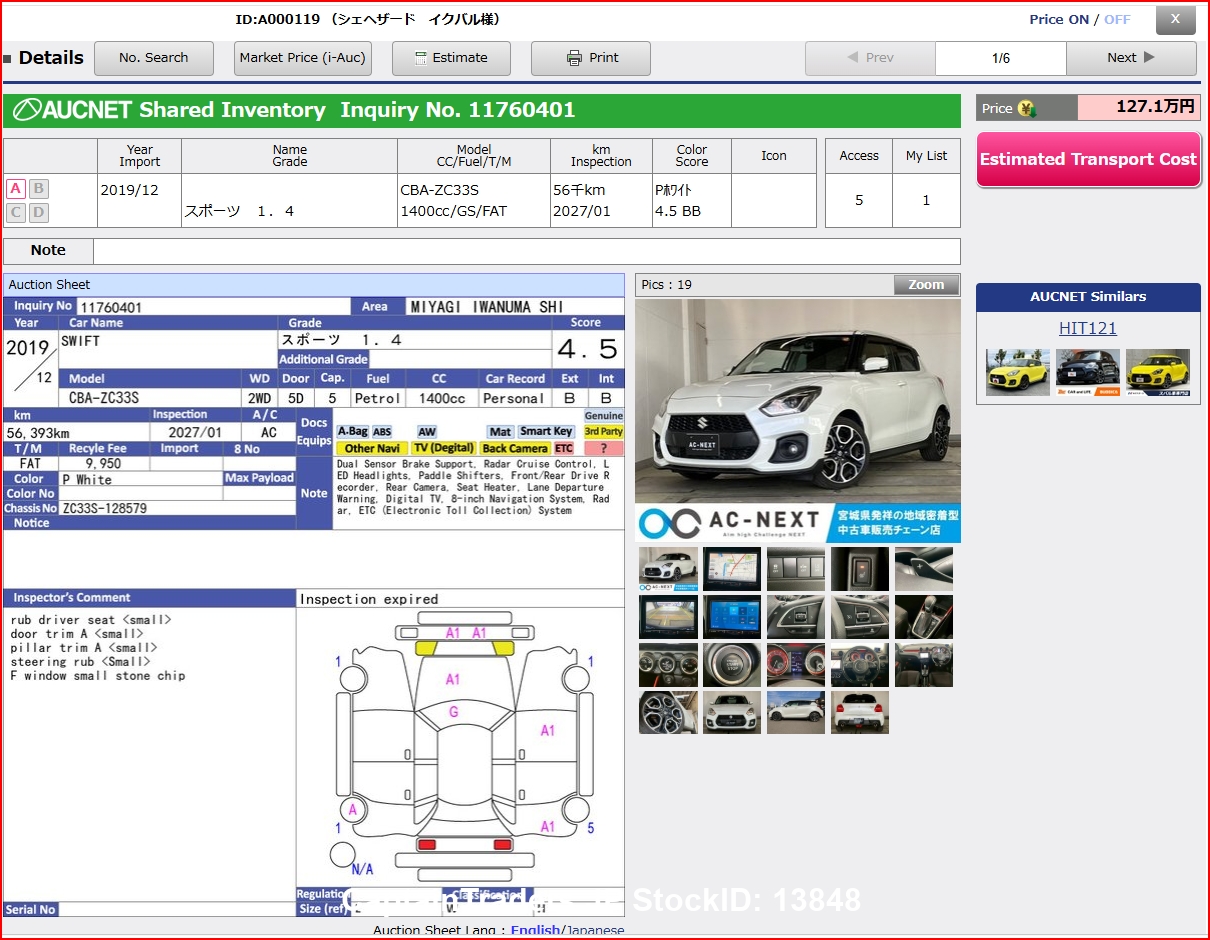
Task: Open the No. Search button
Action: [154, 58]
